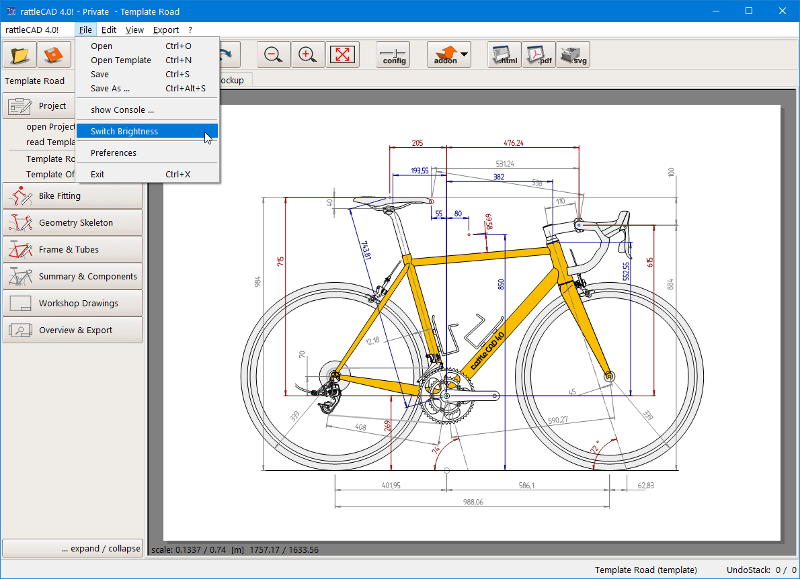Viewport: 800px width, 579px height.
Task: Expand the Bike Fitting section
Action: (x=73, y=196)
